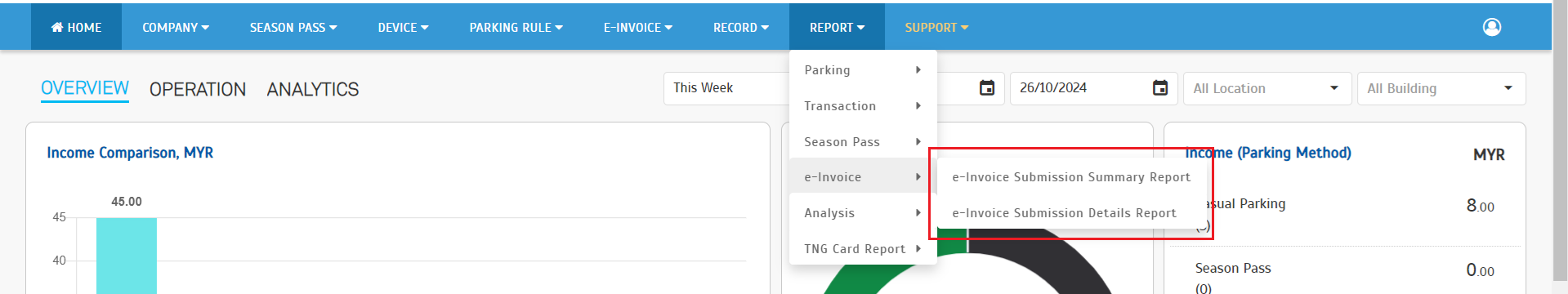Click the user profile icon
1568x294 pixels.
(x=1492, y=27)
